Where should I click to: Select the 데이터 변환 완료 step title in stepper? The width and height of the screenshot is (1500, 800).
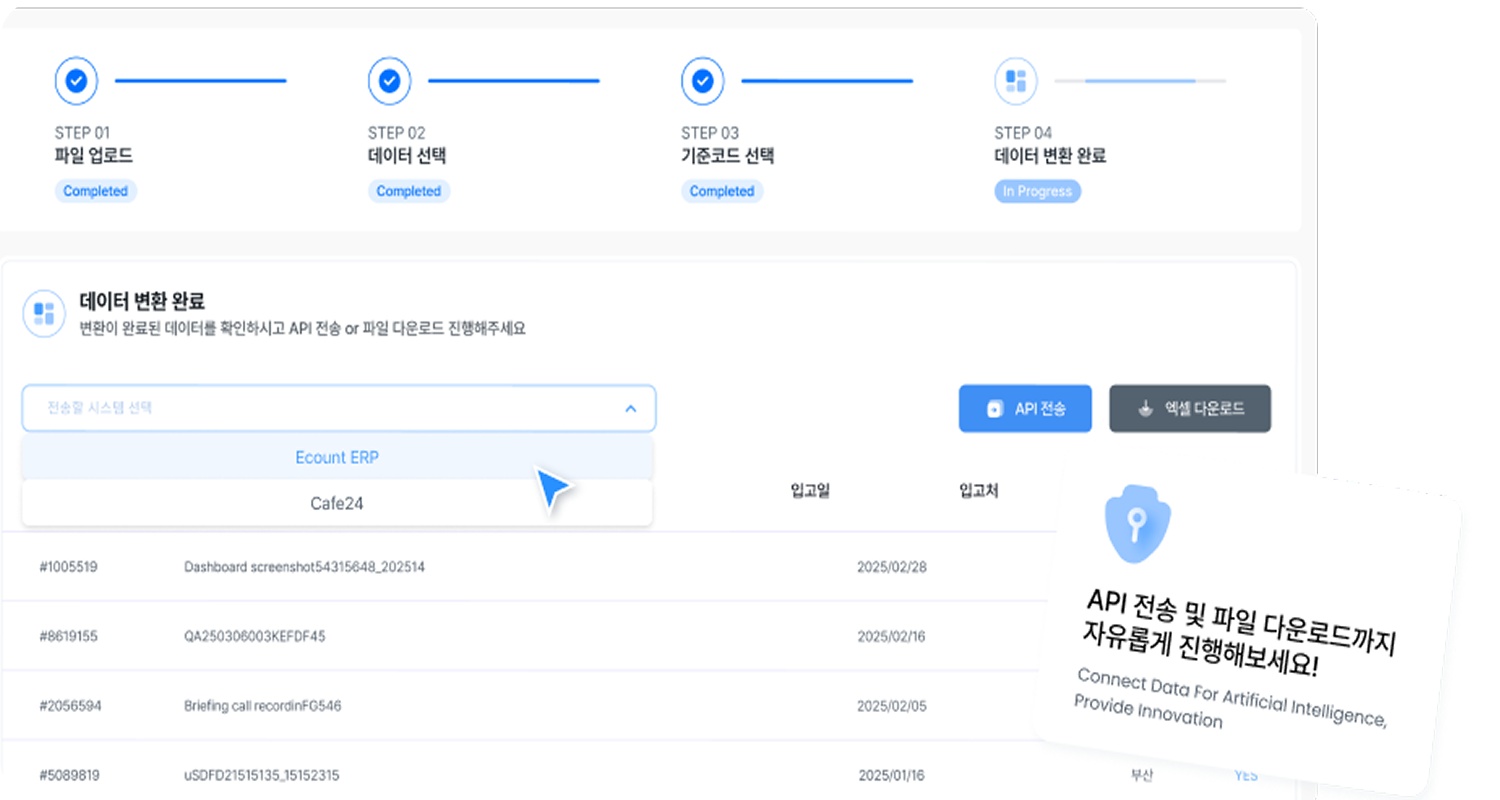[1050, 156]
